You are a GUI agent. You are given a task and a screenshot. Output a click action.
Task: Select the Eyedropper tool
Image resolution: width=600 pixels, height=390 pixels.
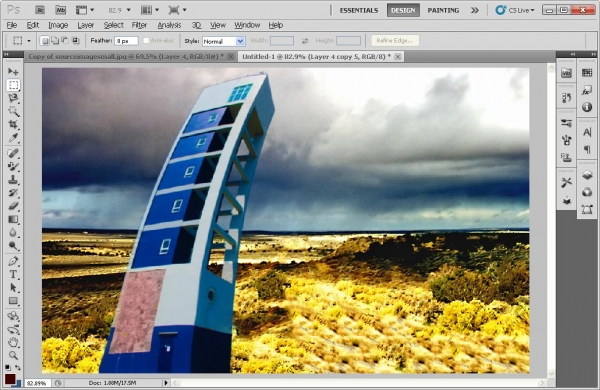(13, 137)
